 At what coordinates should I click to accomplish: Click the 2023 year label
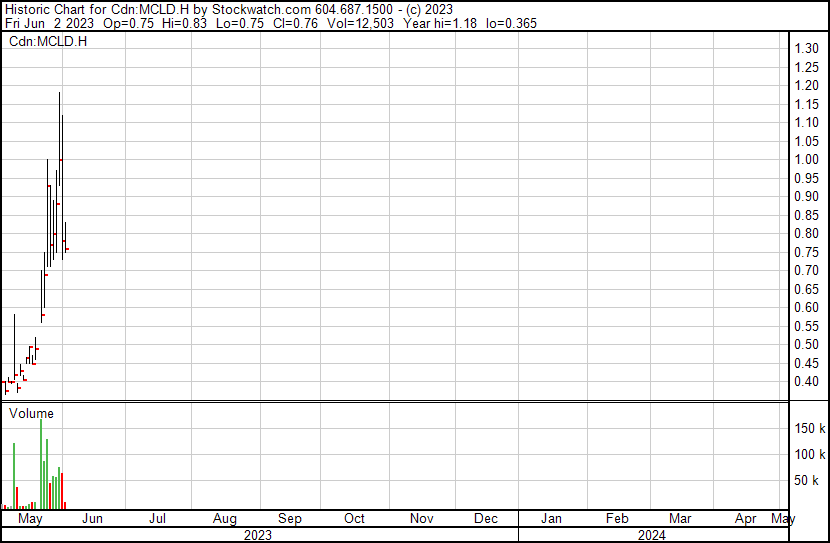point(258,535)
